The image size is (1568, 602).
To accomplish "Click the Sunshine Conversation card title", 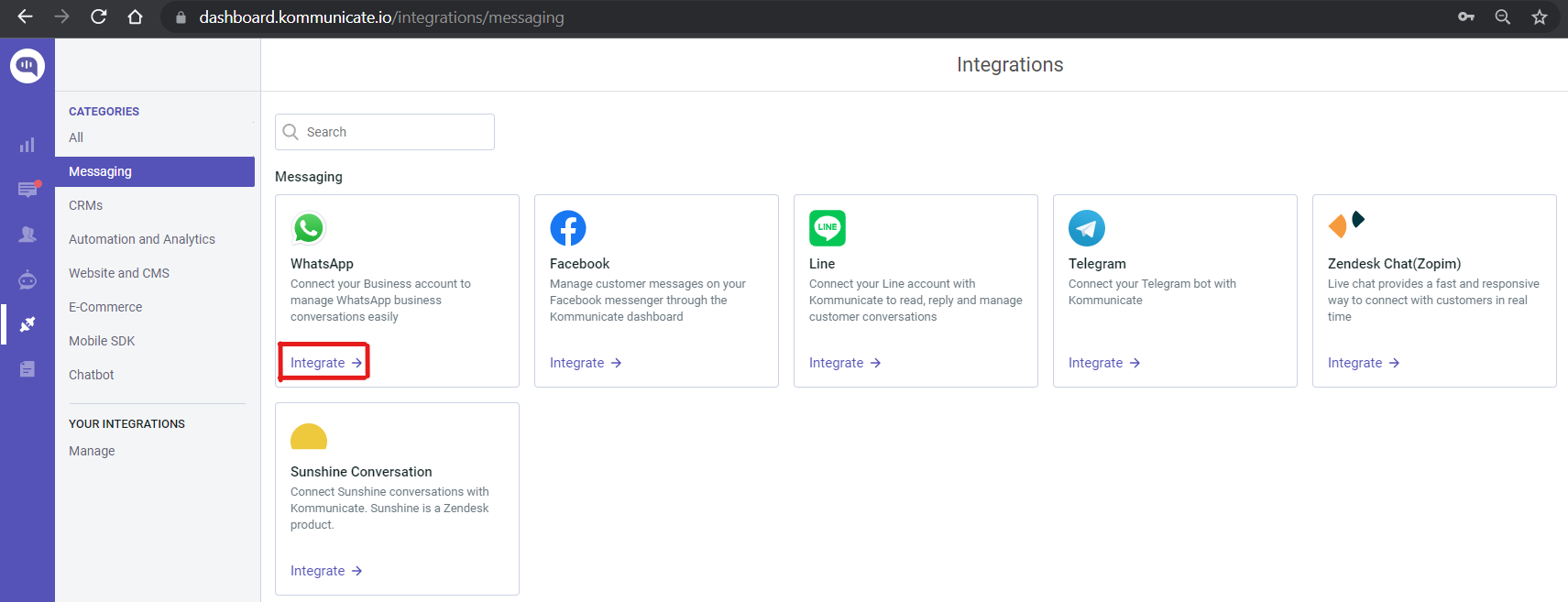I will [361, 472].
